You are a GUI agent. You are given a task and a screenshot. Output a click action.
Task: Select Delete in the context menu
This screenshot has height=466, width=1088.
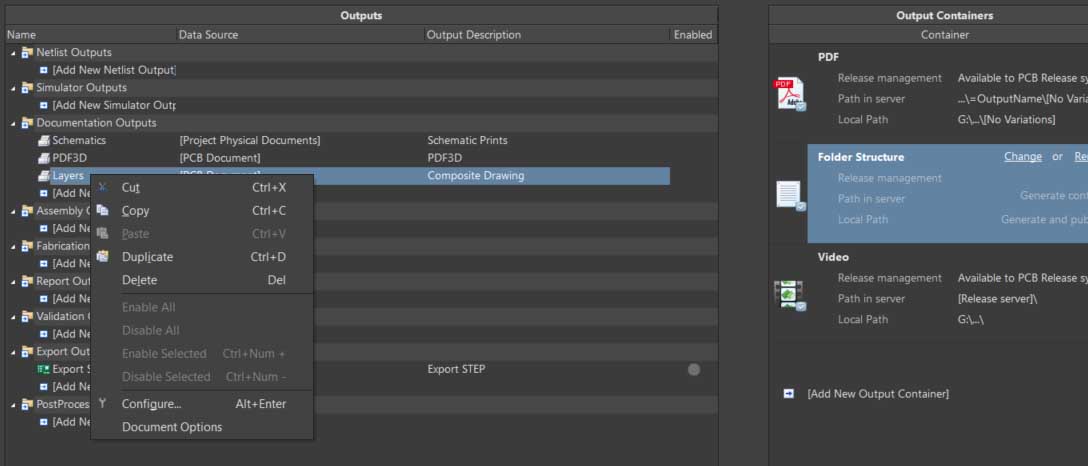139,280
